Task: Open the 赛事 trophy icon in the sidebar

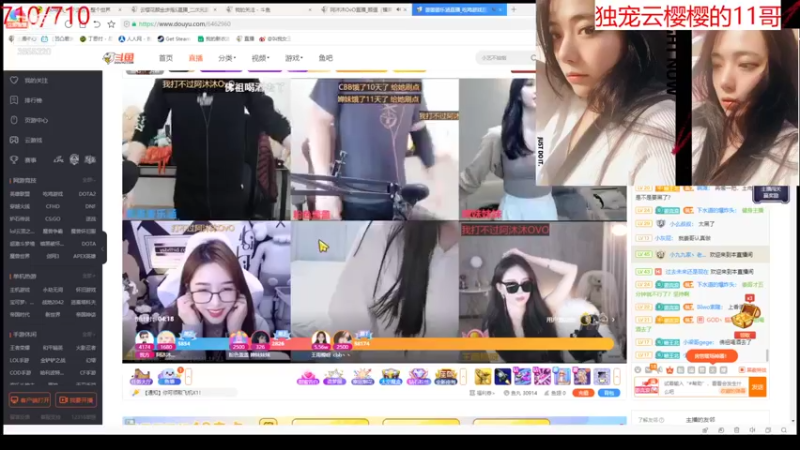Action: [x=14, y=160]
